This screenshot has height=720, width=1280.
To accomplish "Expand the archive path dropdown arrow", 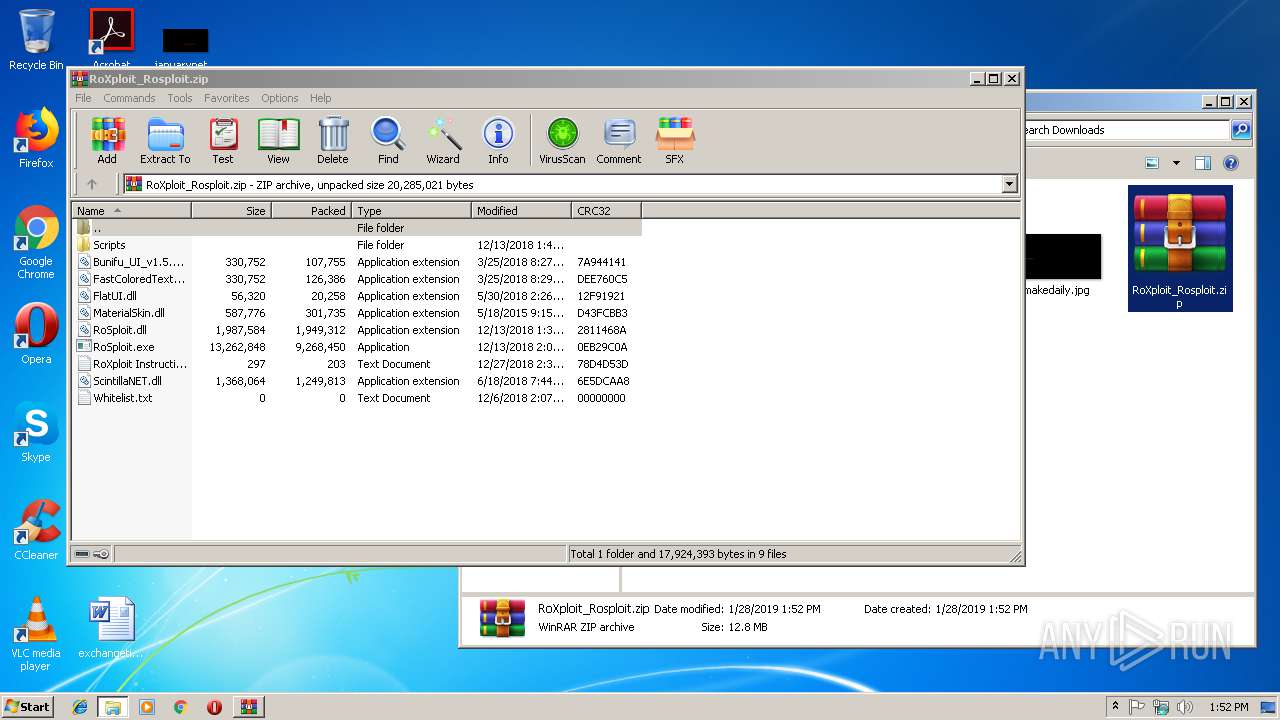I will coord(1009,184).
